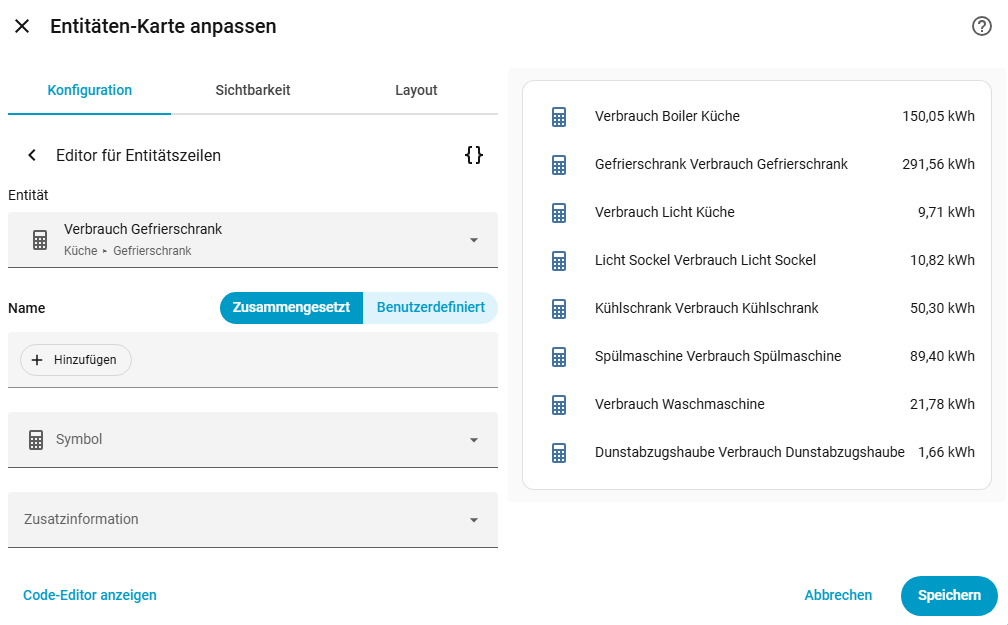This screenshot has height=625, width=1008.
Task: Close the Entitäten-Karte anpassen dialog
Action: click(22, 27)
